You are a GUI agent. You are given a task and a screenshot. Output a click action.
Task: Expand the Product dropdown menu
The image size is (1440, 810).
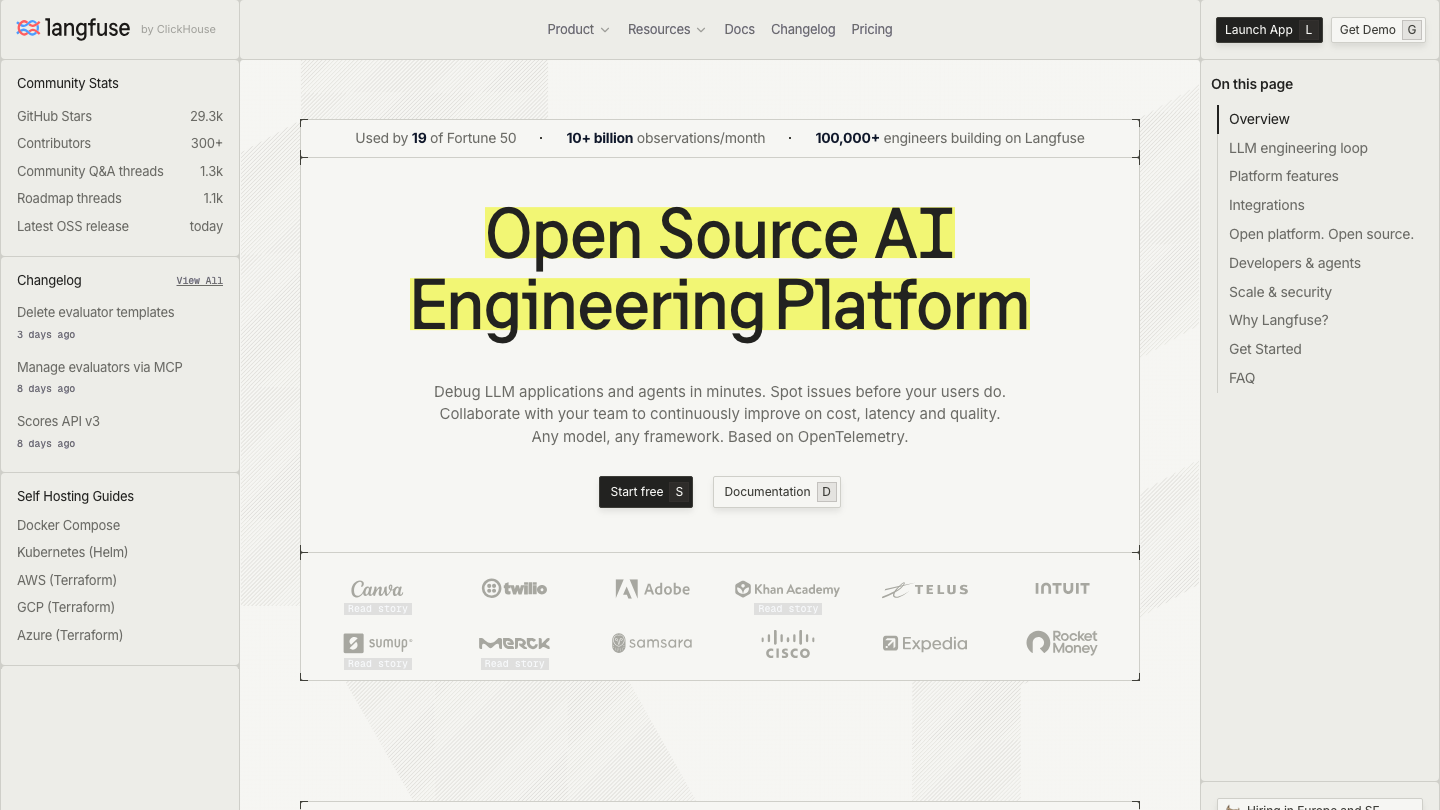[x=578, y=29]
